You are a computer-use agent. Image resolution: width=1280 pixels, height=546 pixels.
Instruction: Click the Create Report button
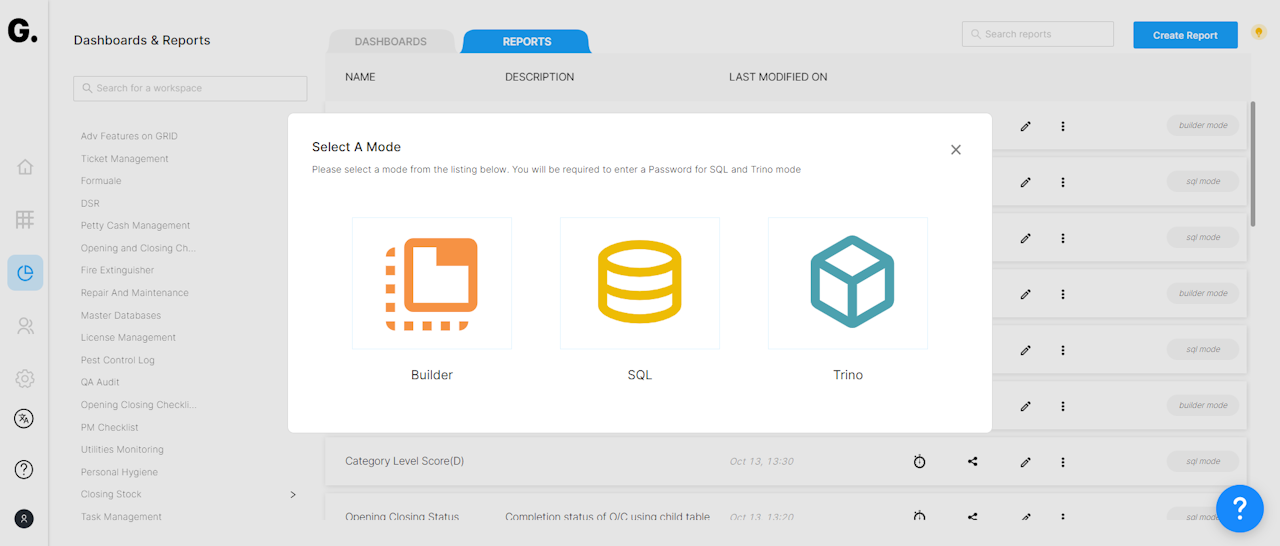[1185, 35]
